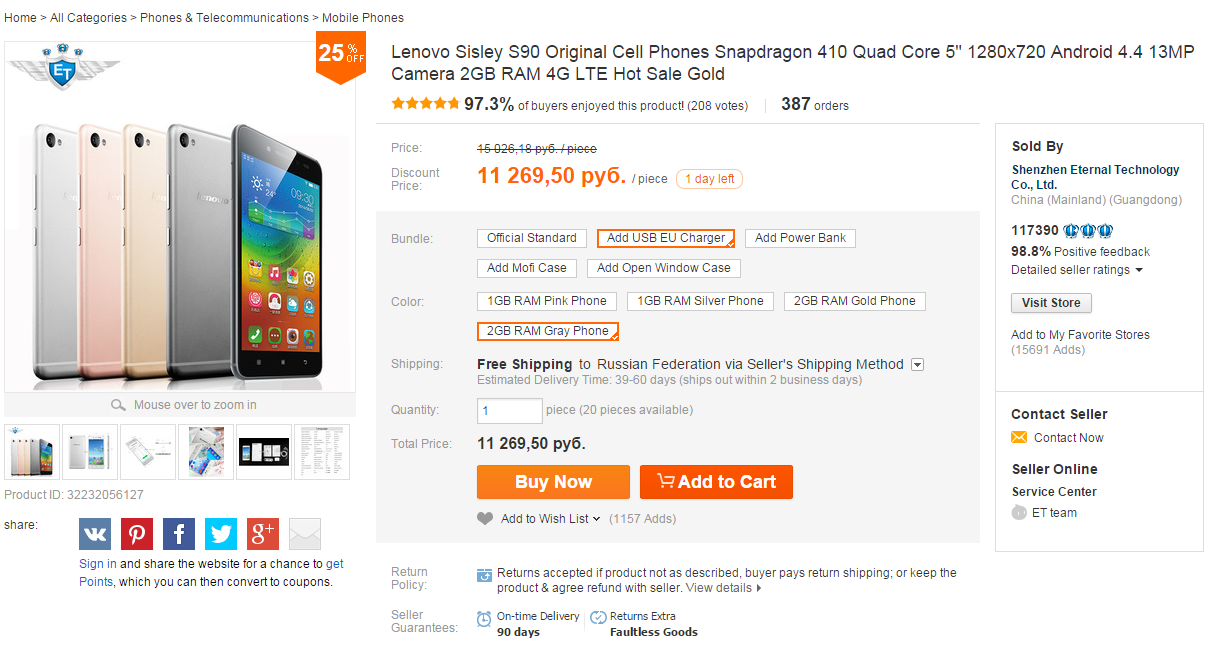Click the Contact Now envelope icon
The image size is (1209, 659).
click(1019, 438)
